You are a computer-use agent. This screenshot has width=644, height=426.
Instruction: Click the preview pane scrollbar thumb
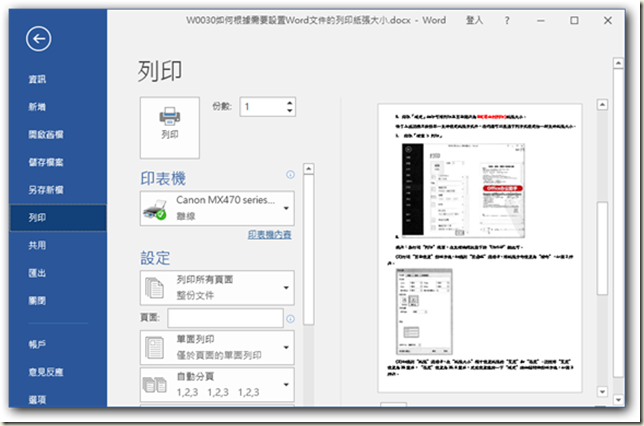(x=602, y=248)
